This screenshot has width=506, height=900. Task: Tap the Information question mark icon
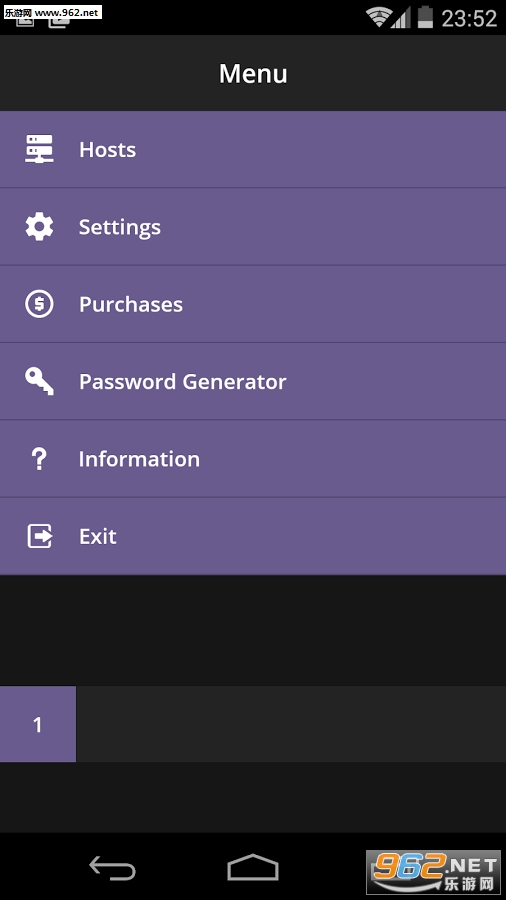pos(39,459)
